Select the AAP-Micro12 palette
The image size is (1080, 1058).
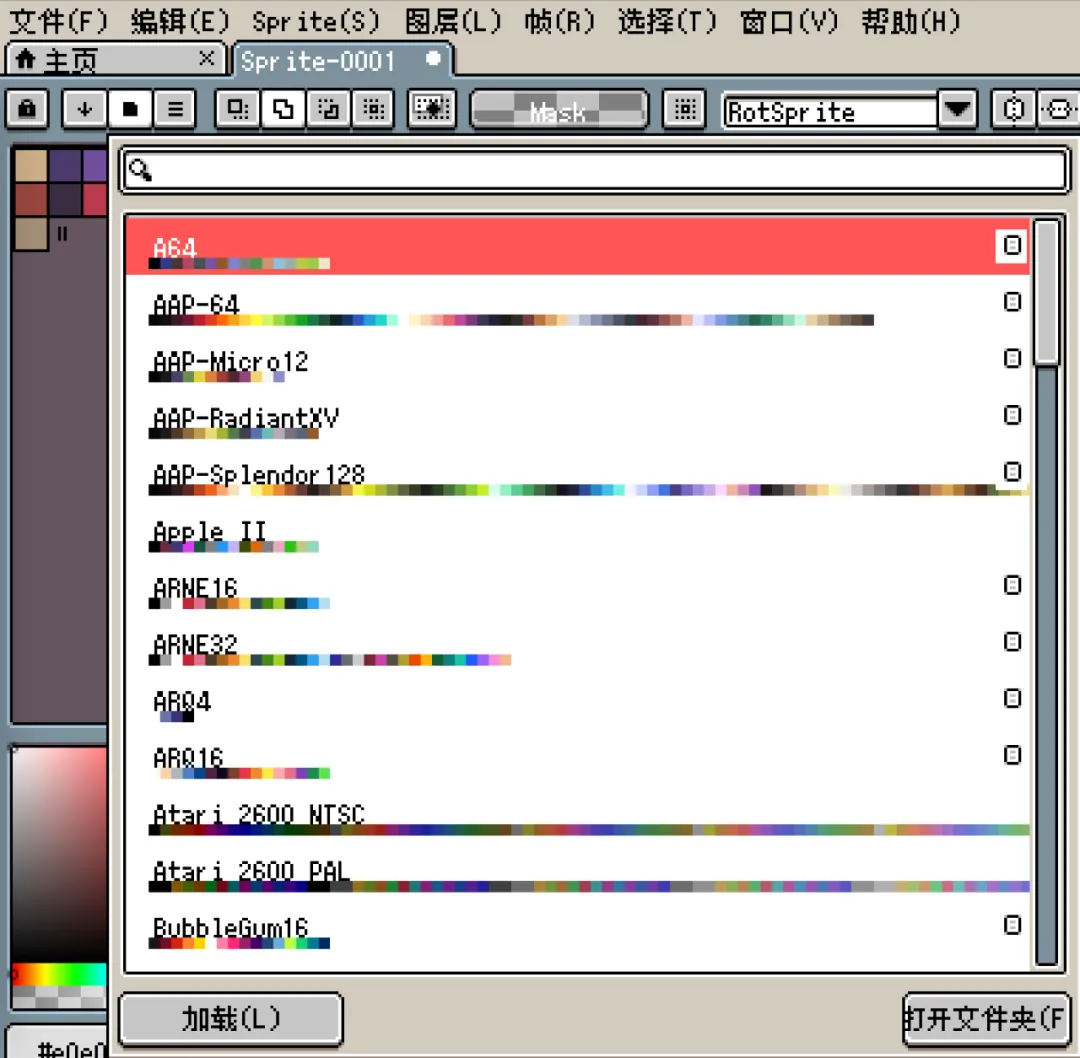pos(577,360)
